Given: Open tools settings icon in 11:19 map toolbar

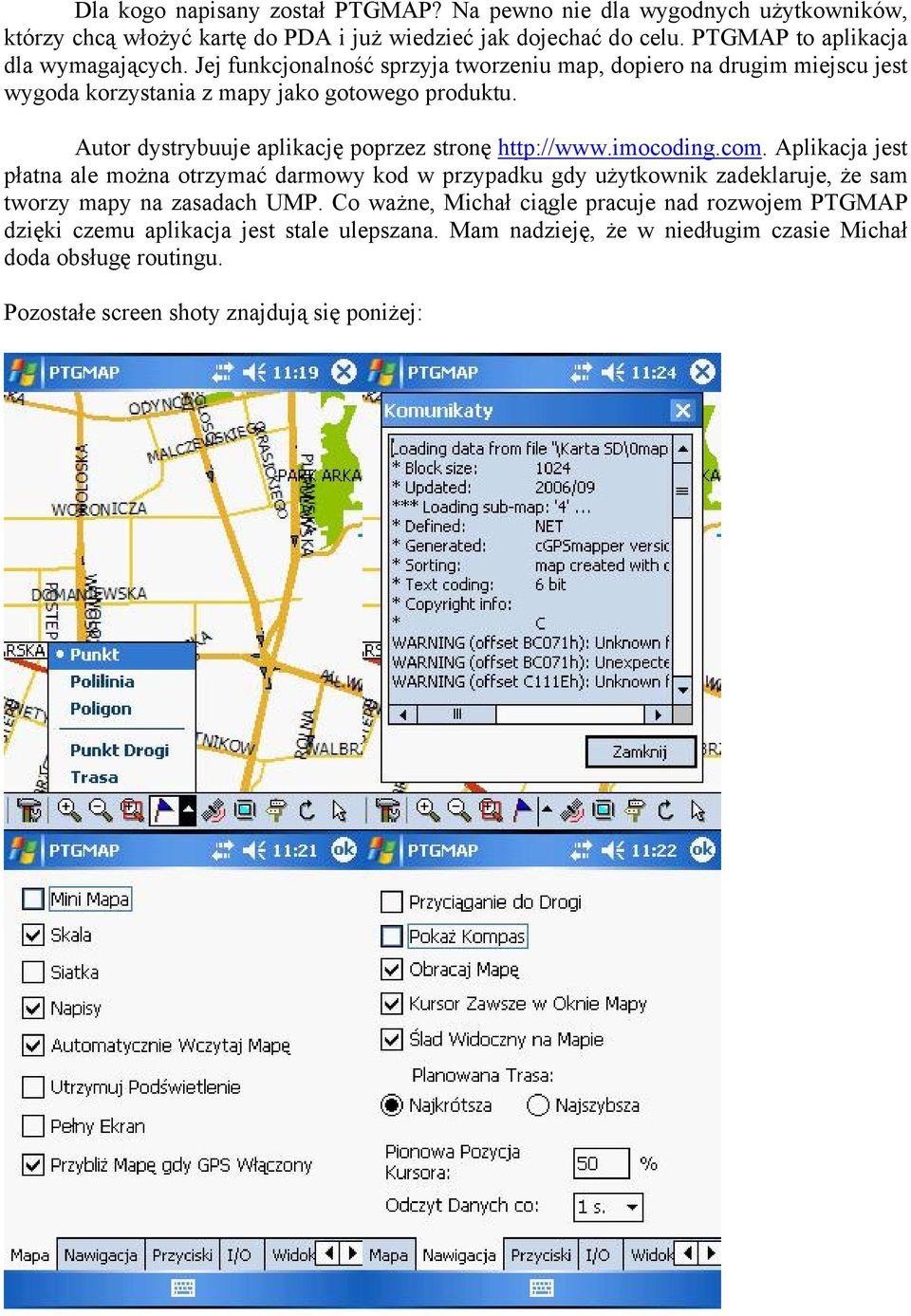Looking at the screenshot, I should click(29, 810).
